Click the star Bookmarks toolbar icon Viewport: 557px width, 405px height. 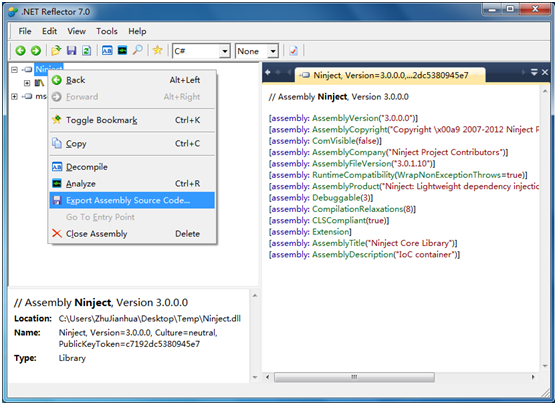click(x=157, y=50)
